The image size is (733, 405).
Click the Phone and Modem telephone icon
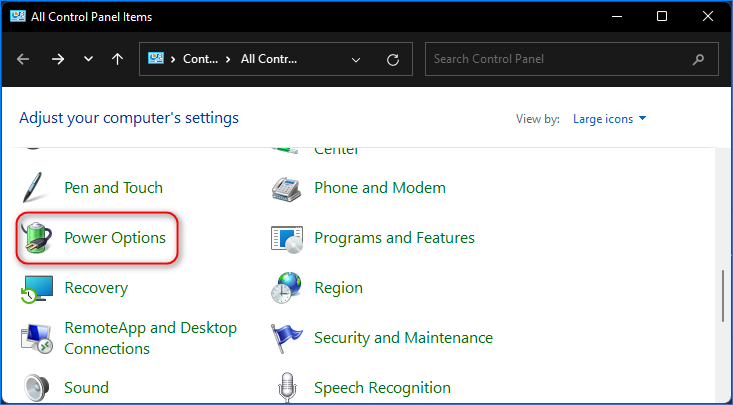pos(286,188)
